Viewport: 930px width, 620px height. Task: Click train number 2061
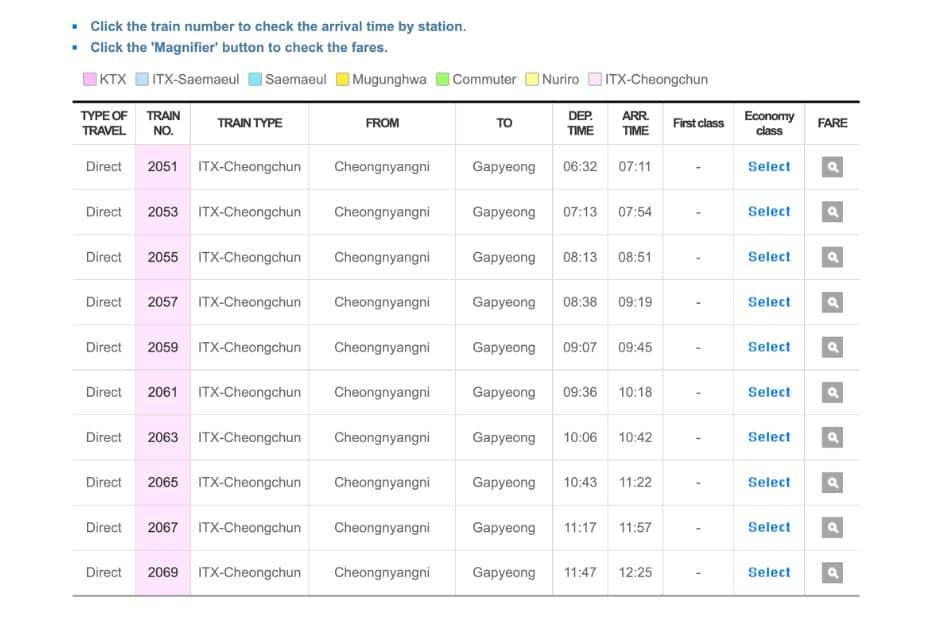tap(163, 392)
